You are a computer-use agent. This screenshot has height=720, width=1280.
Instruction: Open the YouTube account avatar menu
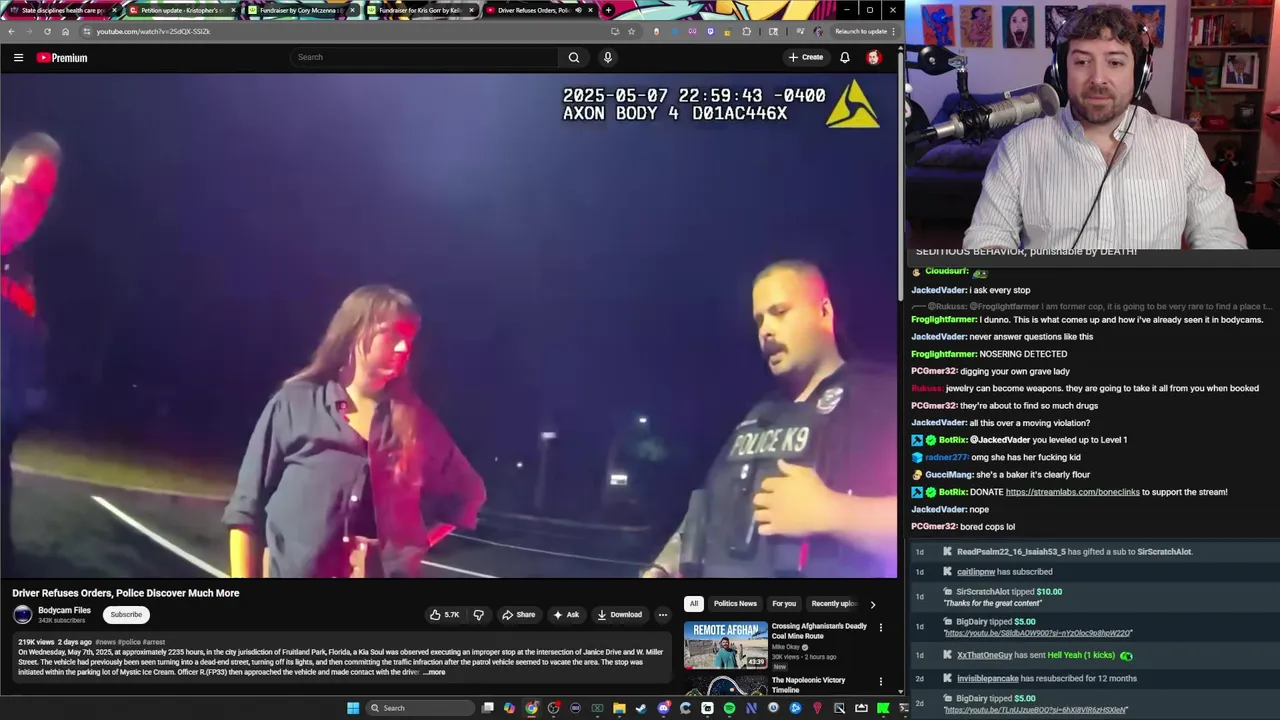[873, 57]
